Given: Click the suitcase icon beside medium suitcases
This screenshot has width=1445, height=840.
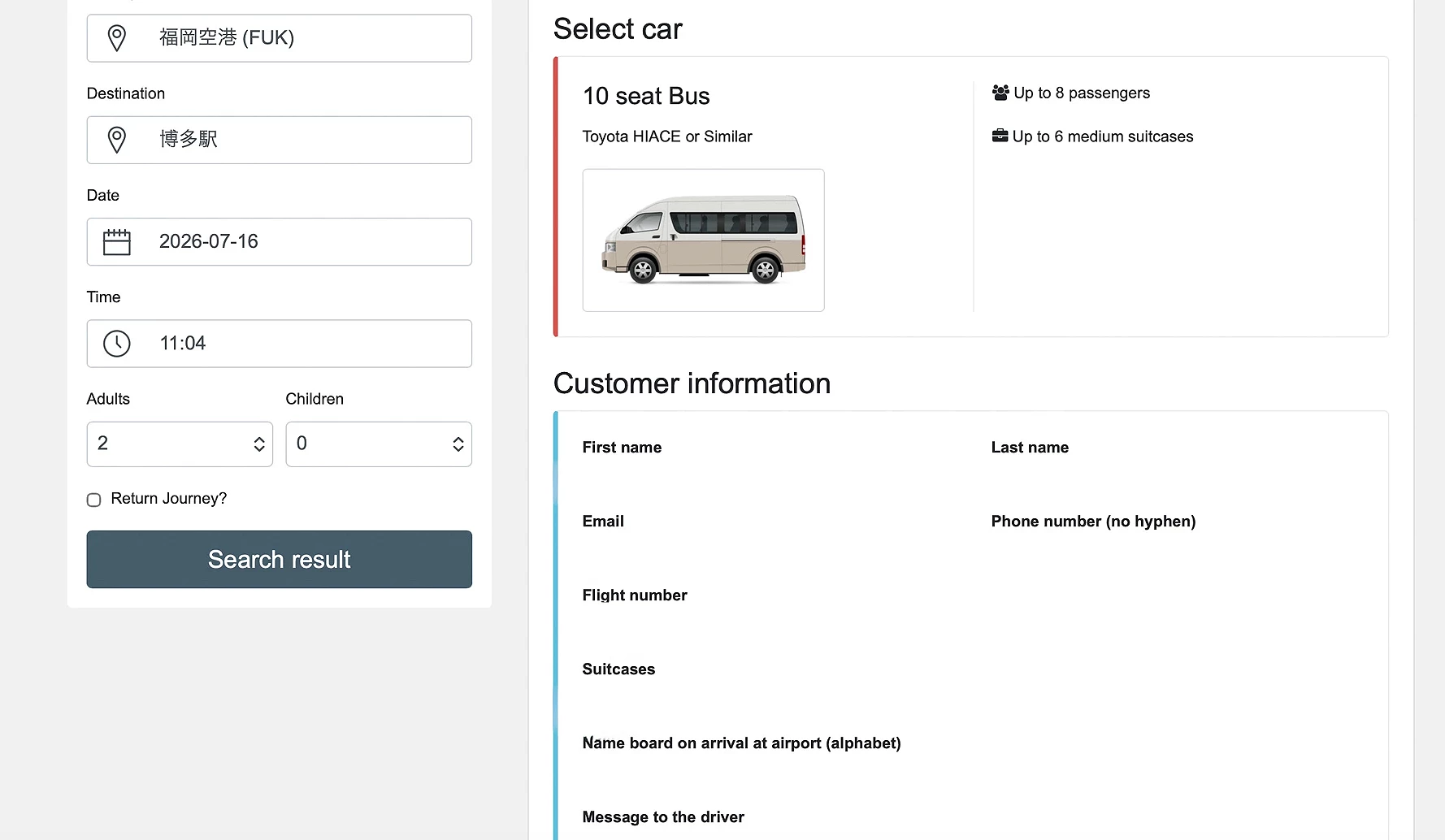Looking at the screenshot, I should pos(1000,136).
